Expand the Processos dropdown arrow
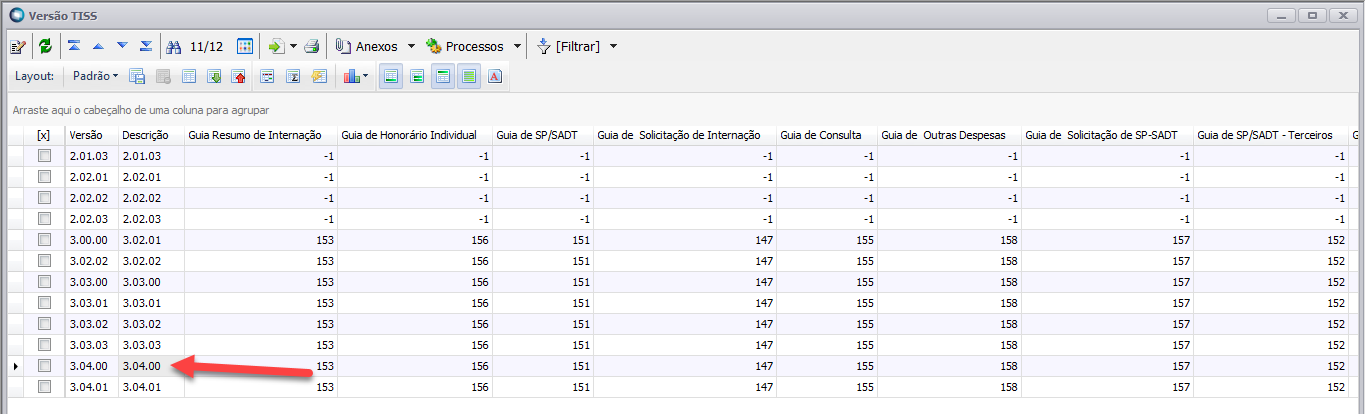Image resolution: width=1366 pixels, height=414 pixels. pyautogui.click(x=517, y=46)
